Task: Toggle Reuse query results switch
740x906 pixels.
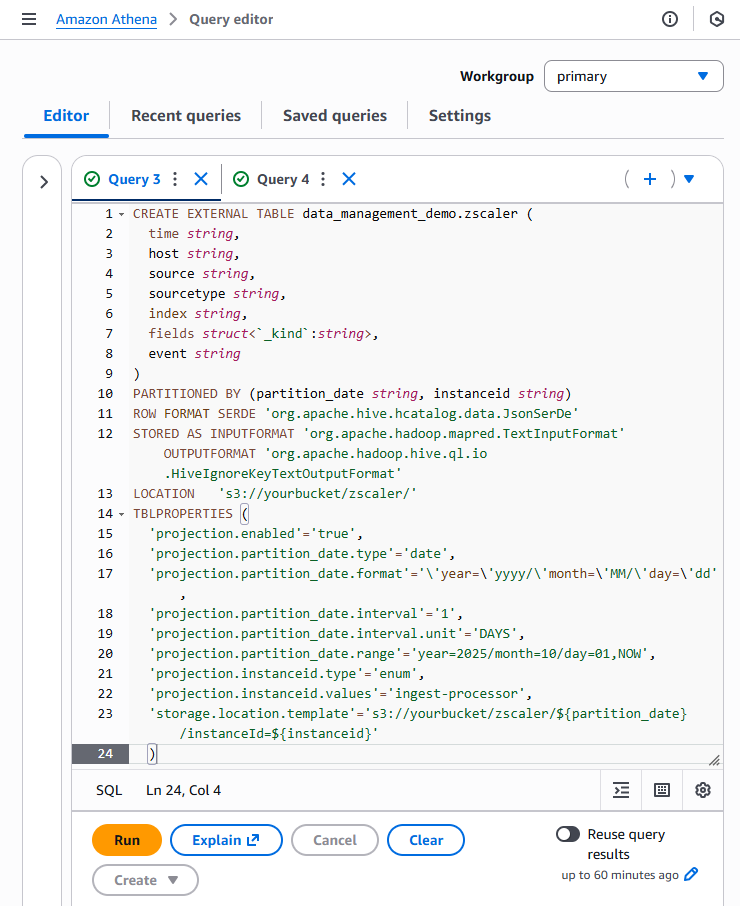Action: (x=568, y=834)
